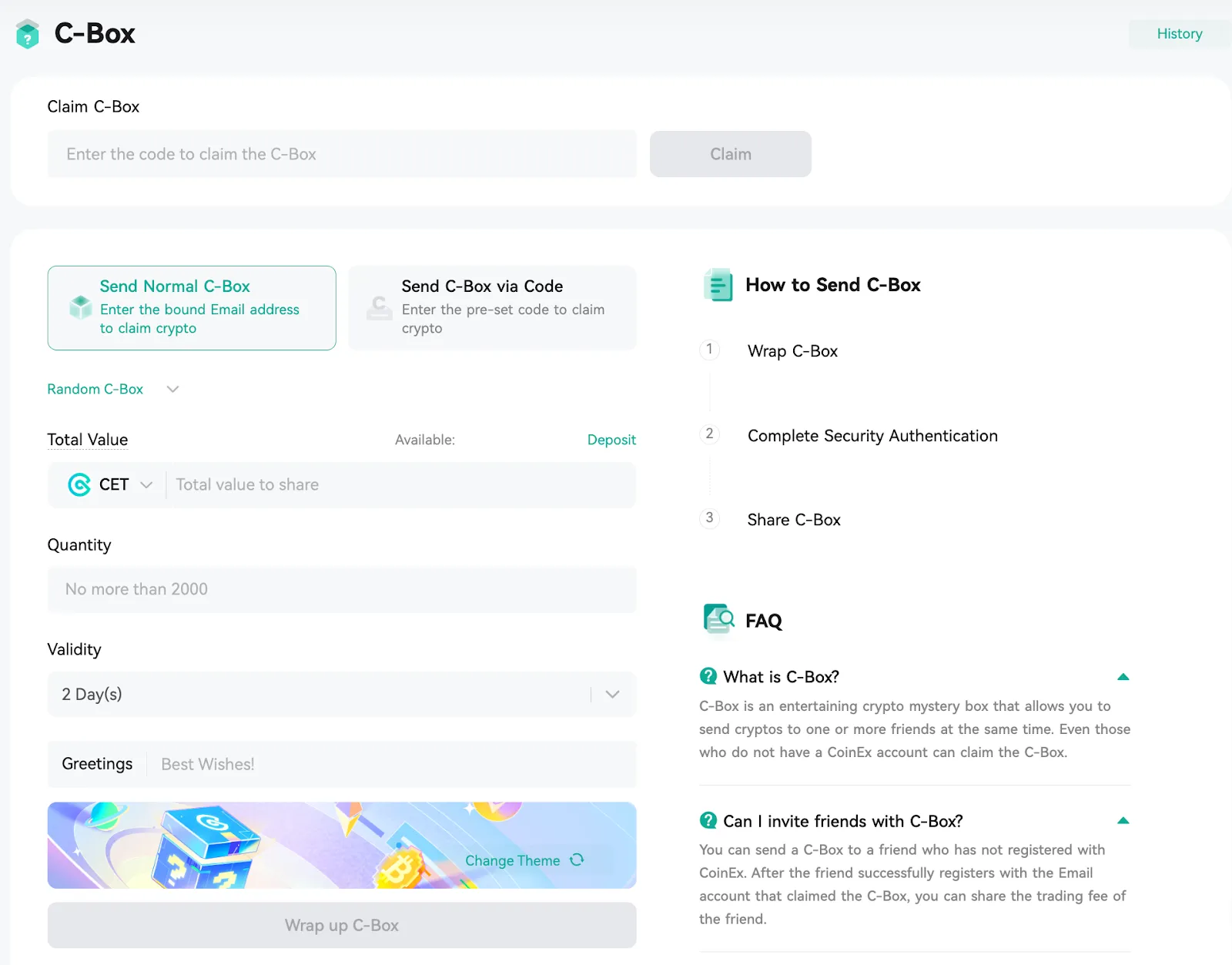The height and width of the screenshot is (965, 1232).
Task: Click the FAQ search document icon
Action: [718, 619]
